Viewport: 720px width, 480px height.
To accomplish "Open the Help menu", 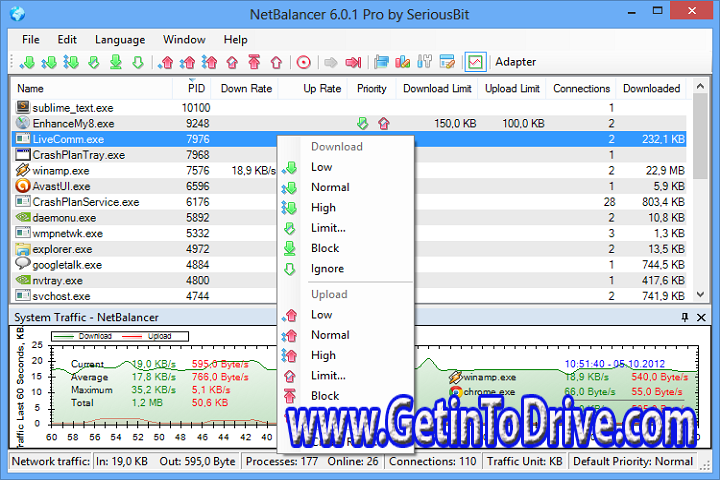I will (x=236, y=40).
